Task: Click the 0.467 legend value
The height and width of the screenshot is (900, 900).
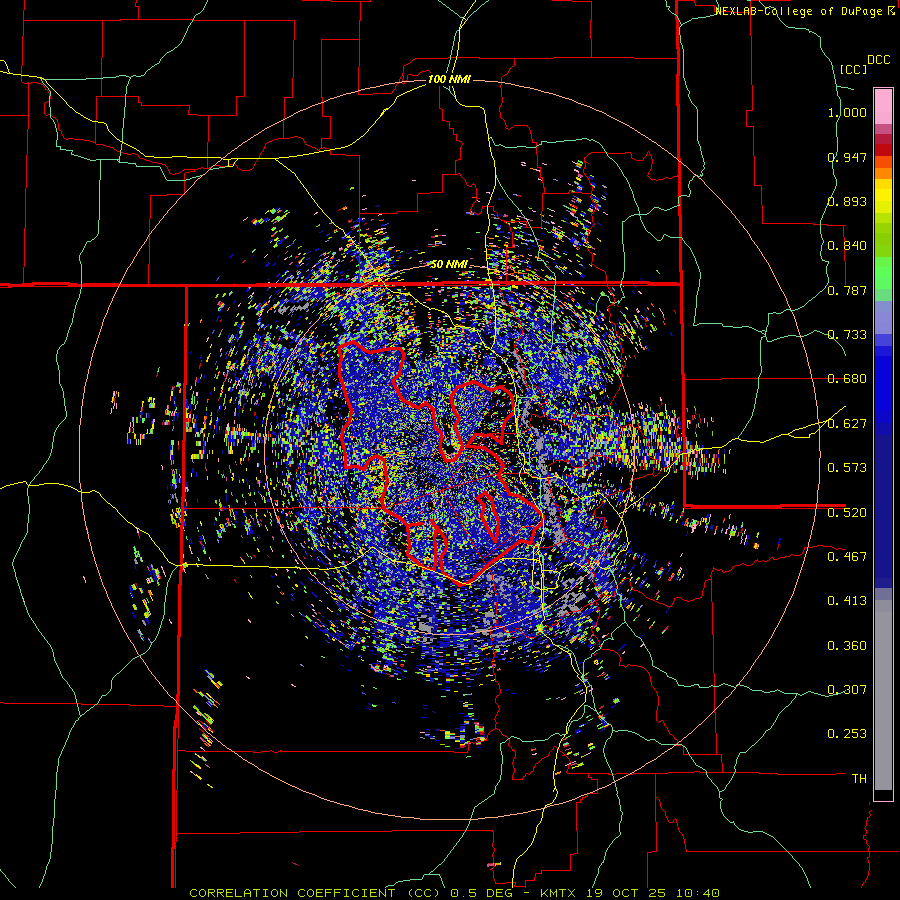Action: click(847, 557)
